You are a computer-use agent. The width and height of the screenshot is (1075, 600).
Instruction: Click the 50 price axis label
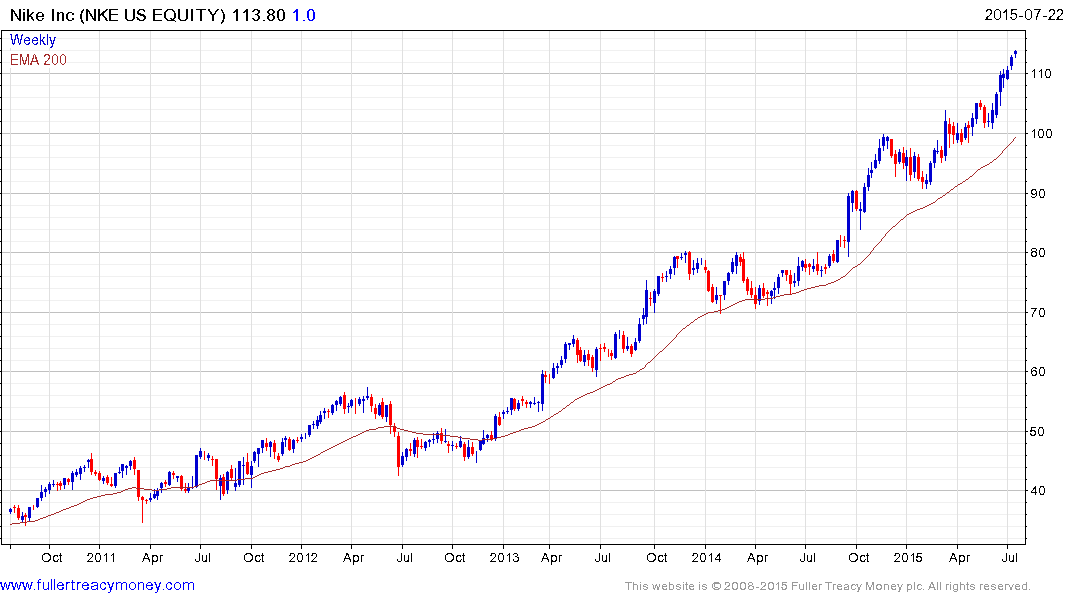pyautogui.click(x=1038, y=431)
